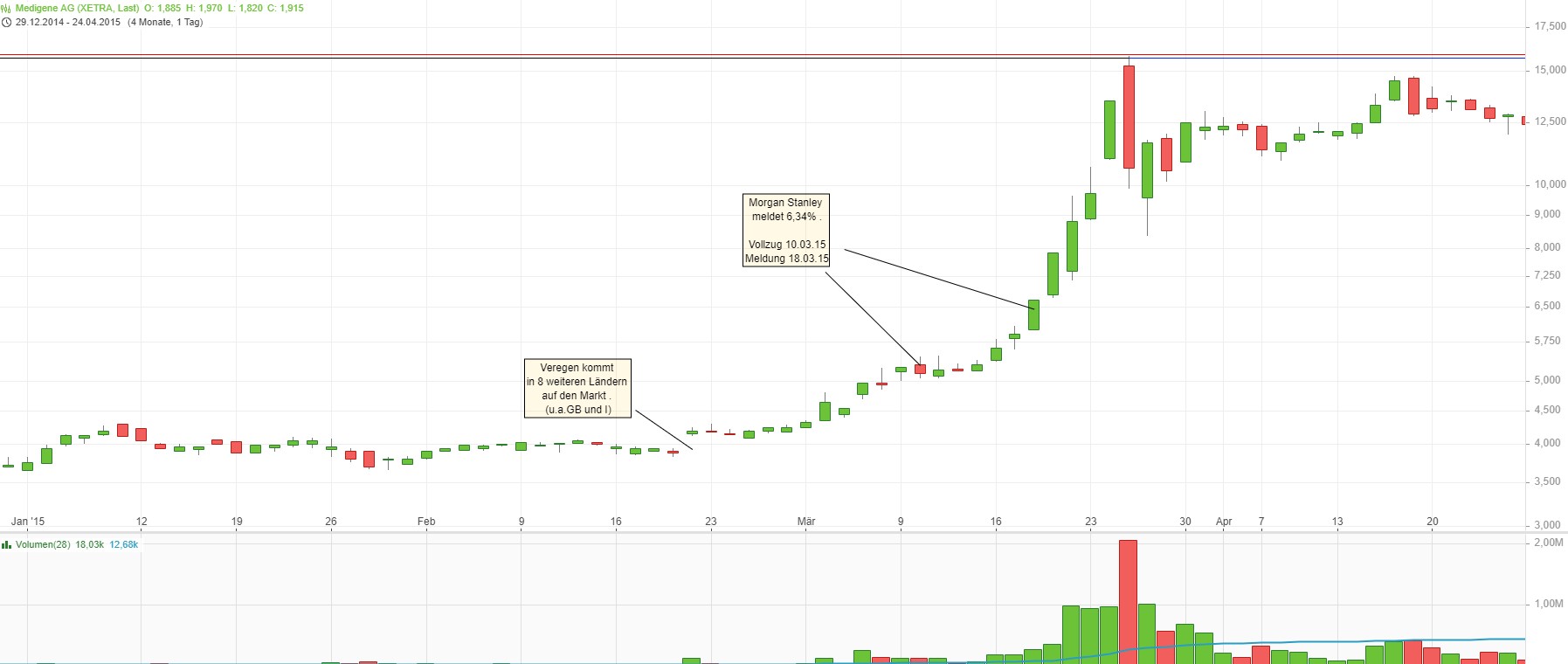This screenshot has height=664, width=1568.
Task: Click the 3,000 price axis label
Action: 1548,525
